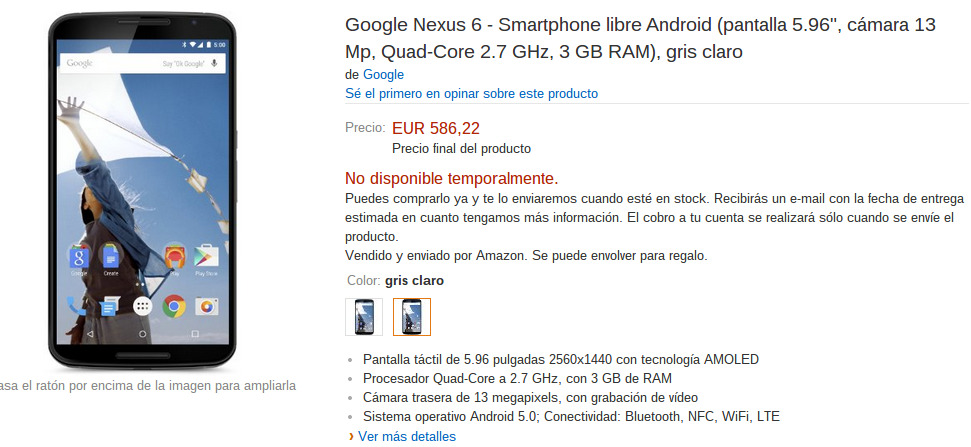971x447 pixels.
Task: Click the Play Store icon on phone
Action: pos(206,256)
